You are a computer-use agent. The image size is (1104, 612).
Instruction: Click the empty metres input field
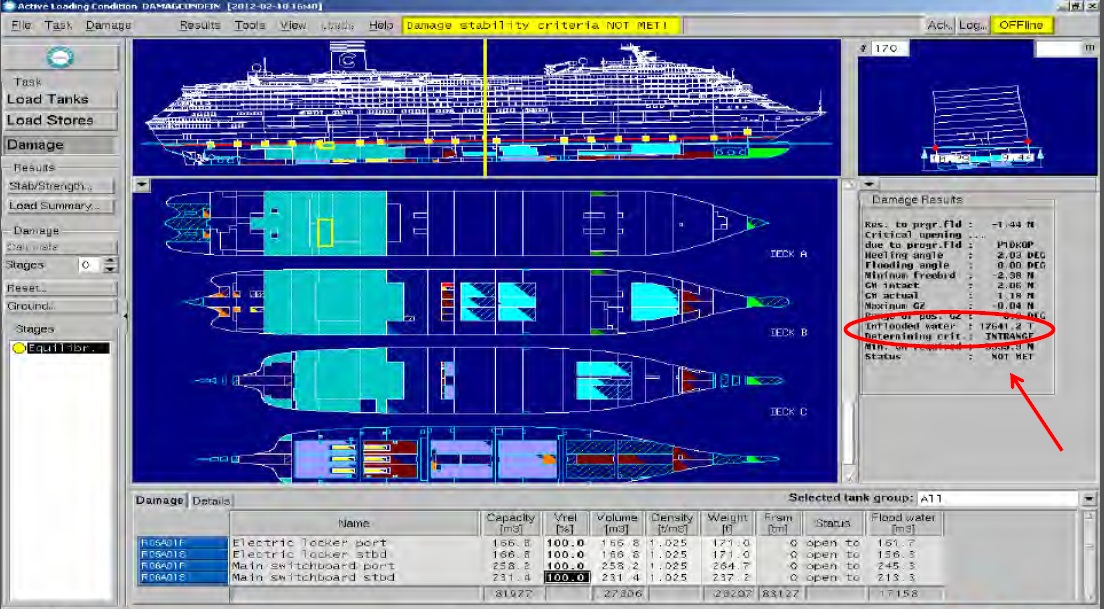(1058, 49)
